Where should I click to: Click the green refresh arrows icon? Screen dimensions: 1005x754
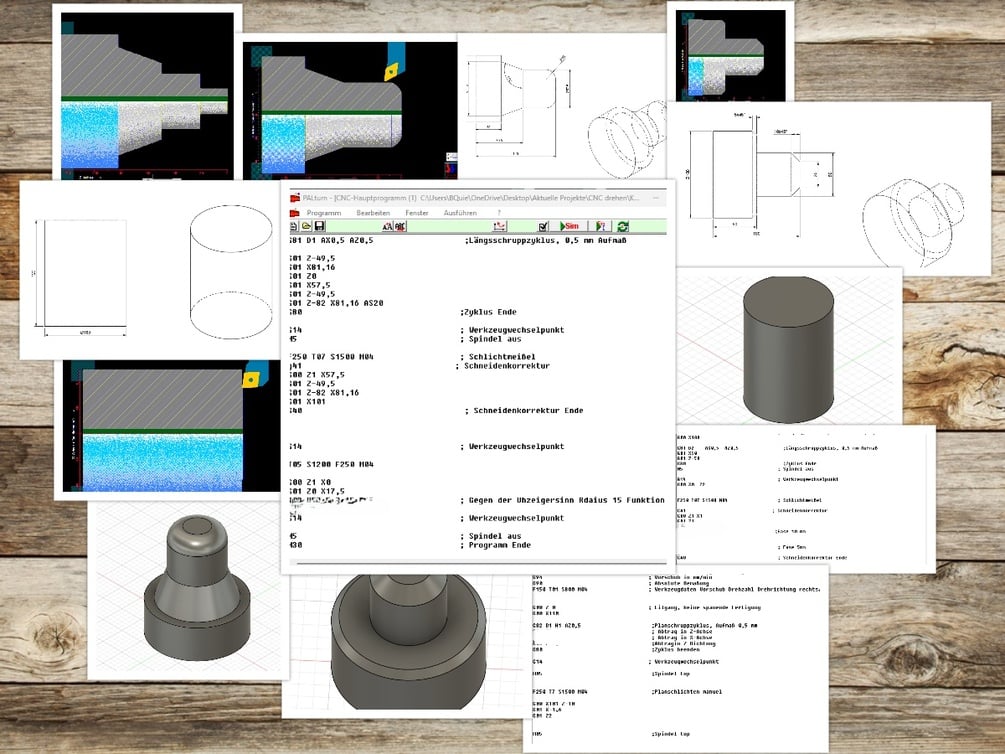(622, 226)
